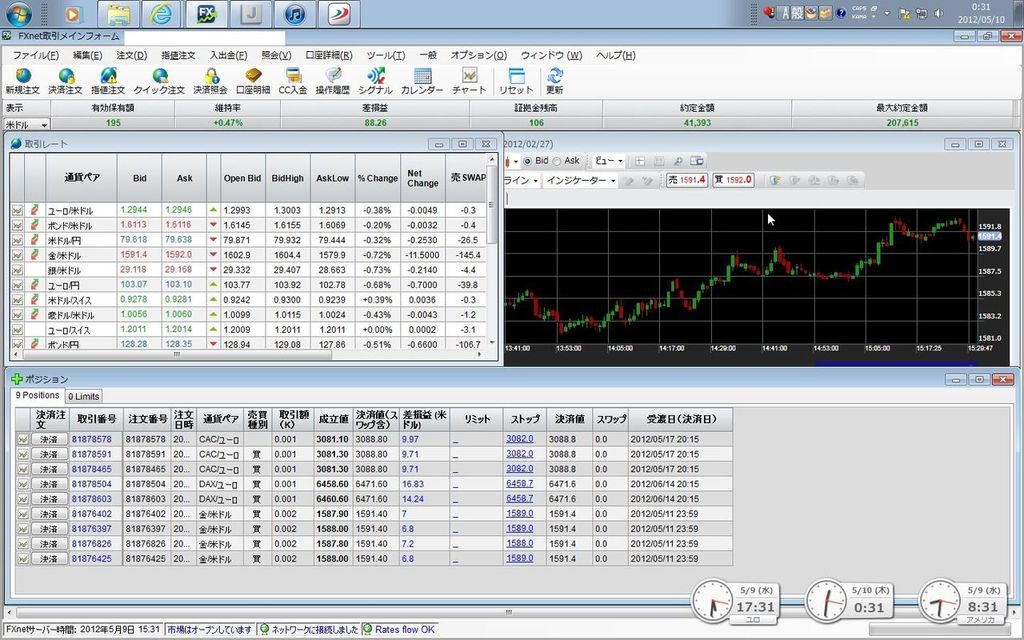This screenshot has height=640, width=1024.
Task: Open the 米ドル display currency dropdown
Action: (27, 124)
